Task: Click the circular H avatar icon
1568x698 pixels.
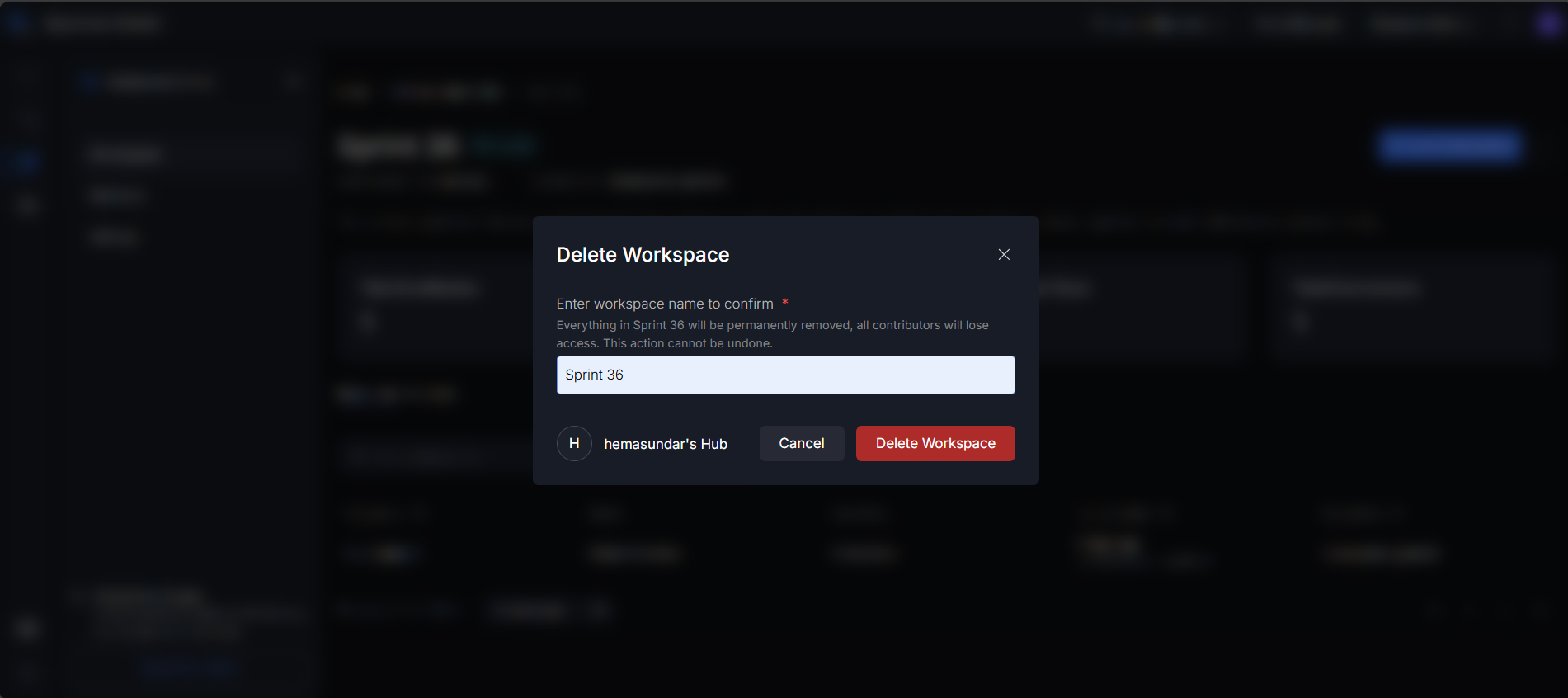Action: (x=574, y=444)
